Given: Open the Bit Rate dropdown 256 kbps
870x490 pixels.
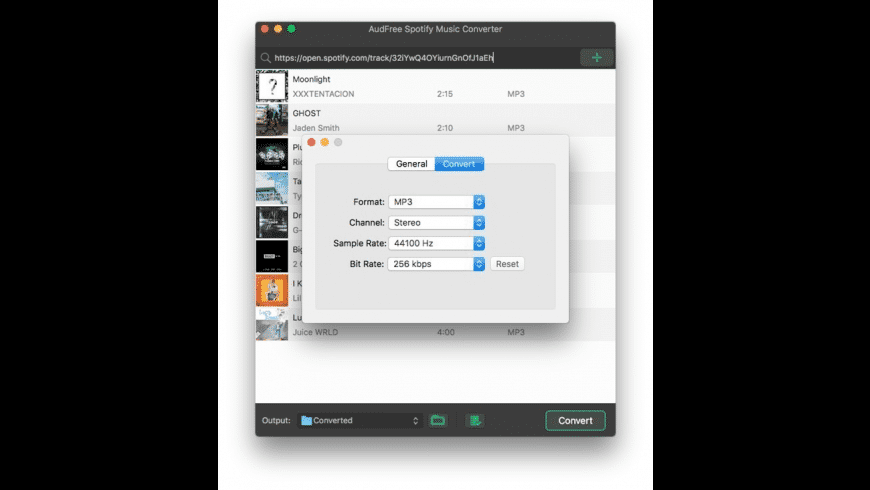Looking at the screenshot, I should coord(437,264).
